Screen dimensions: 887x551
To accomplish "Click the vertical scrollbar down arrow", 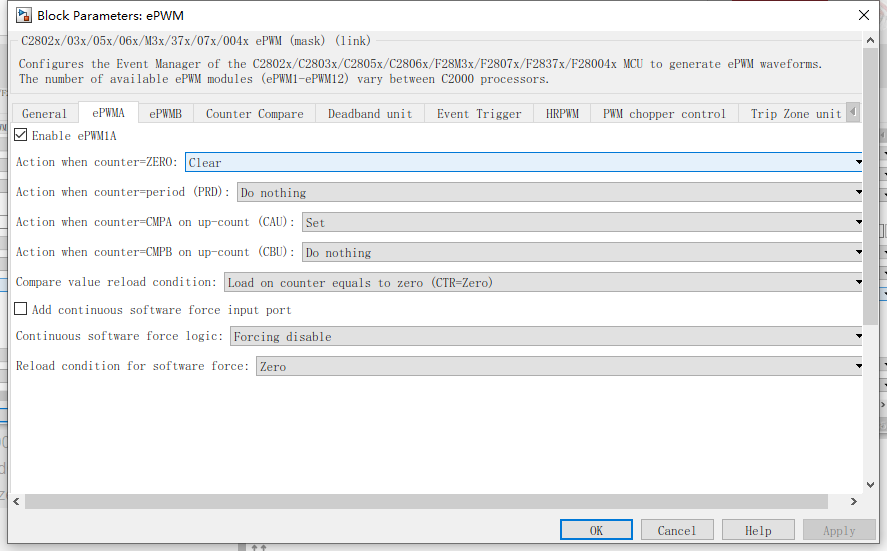I will tap(871, 485).
